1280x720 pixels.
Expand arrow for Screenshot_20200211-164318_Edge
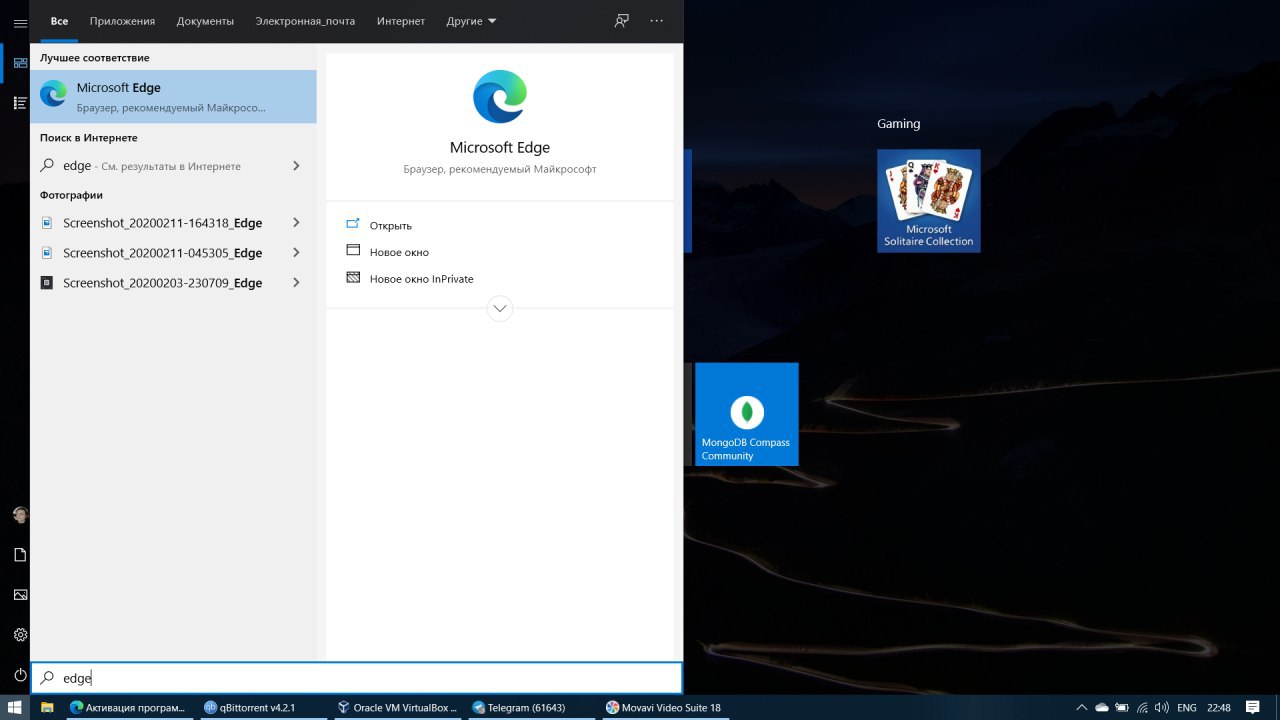(x=296, y=223)
